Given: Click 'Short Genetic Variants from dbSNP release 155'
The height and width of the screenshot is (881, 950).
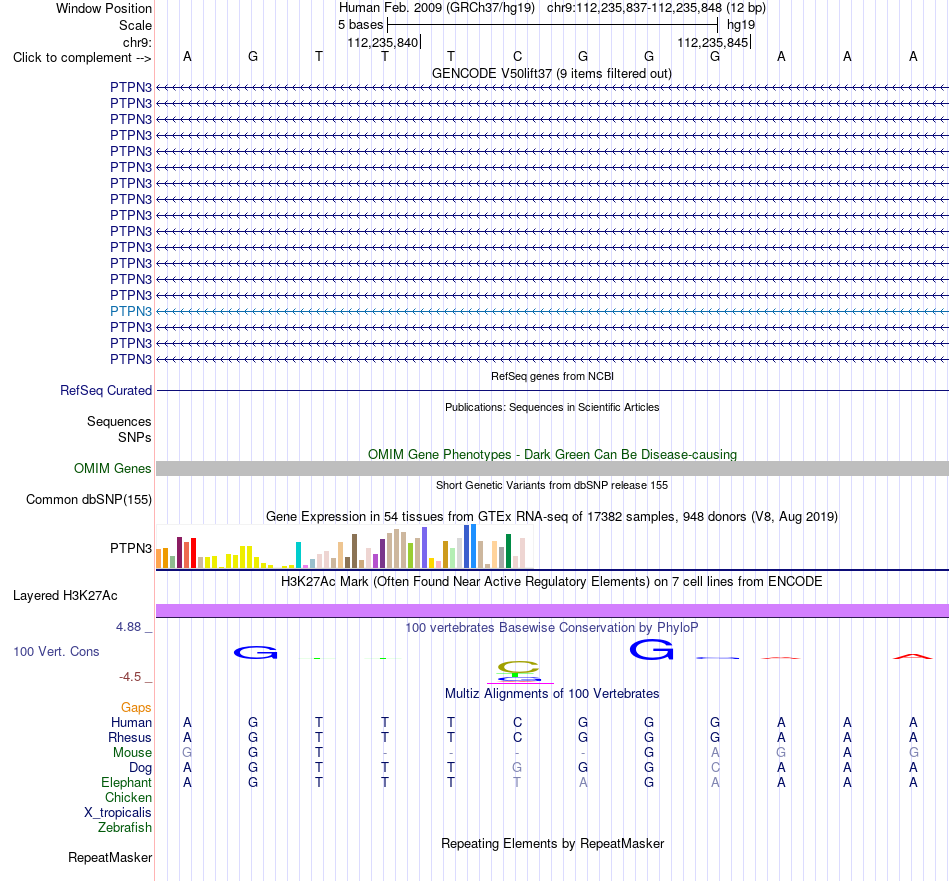Looking at the screenshot, I should (552, 485).
